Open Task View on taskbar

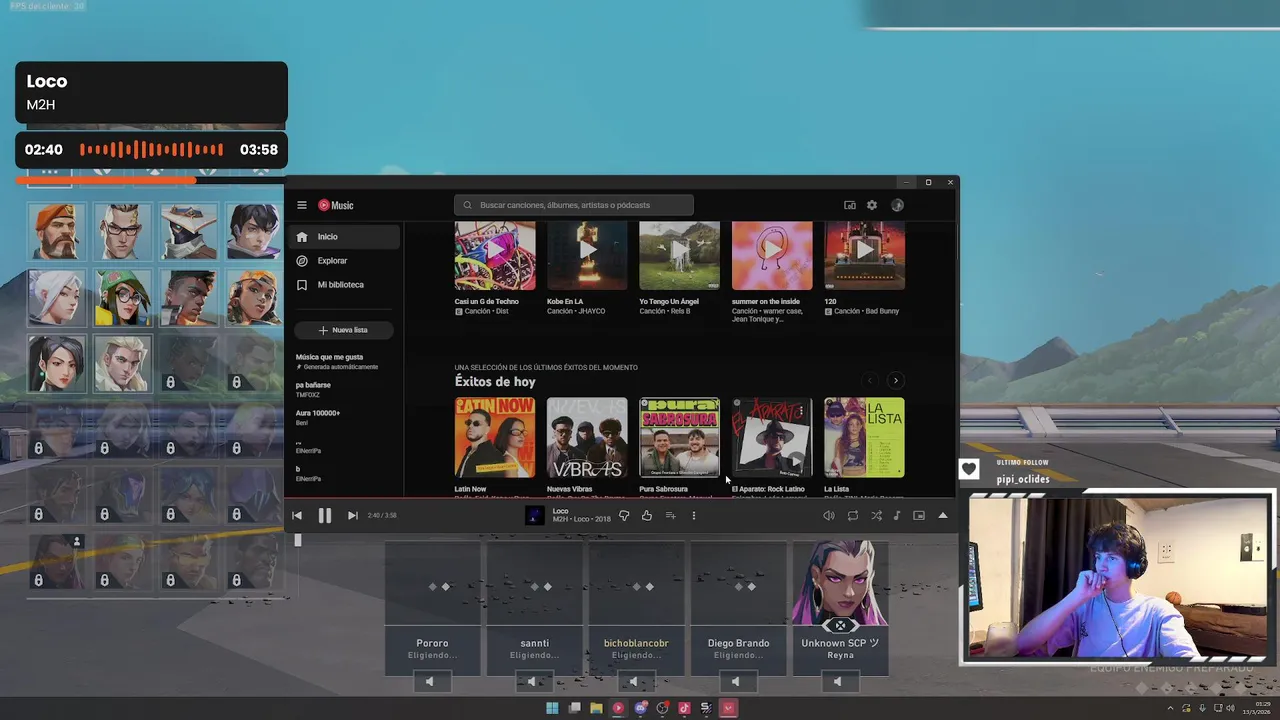pos(574,708)
